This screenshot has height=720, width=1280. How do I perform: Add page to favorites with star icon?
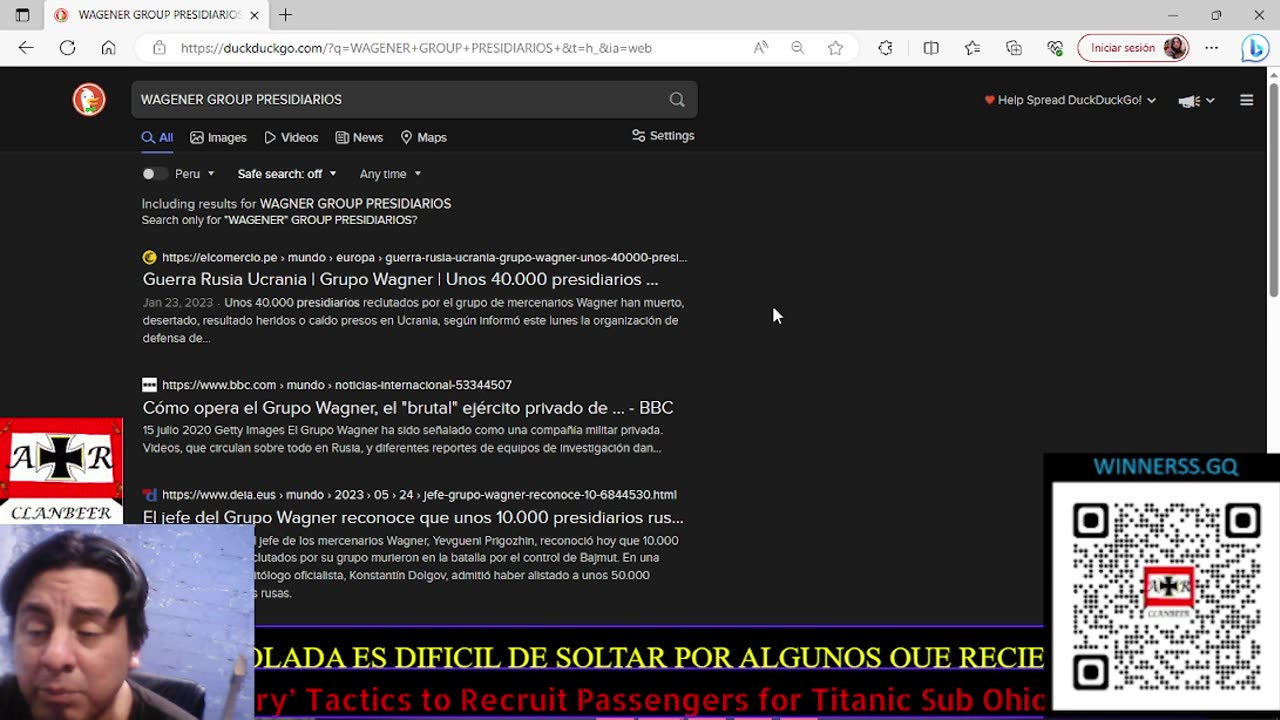[835, 48]
